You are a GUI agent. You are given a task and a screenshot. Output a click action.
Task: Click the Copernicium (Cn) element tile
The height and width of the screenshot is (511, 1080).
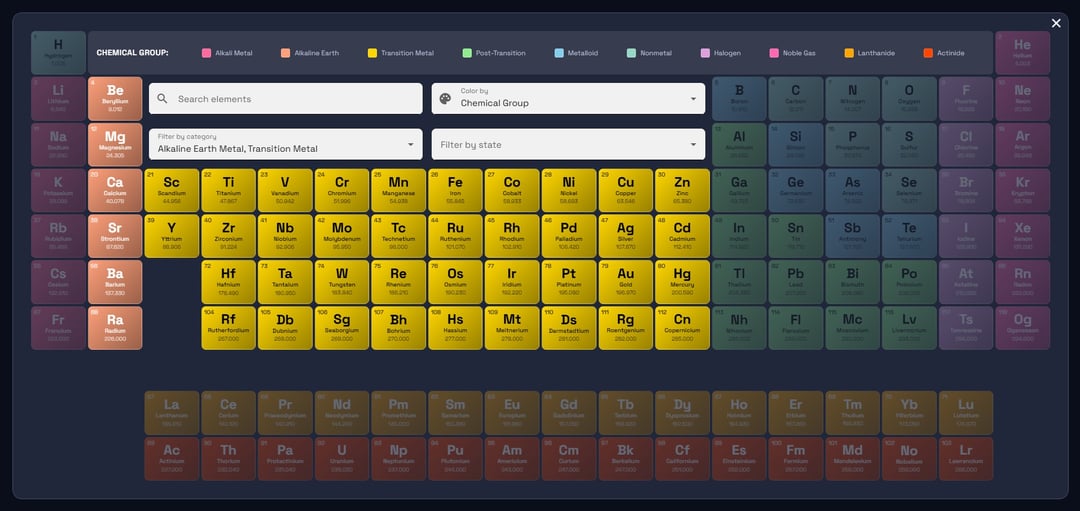coord(682,327)
